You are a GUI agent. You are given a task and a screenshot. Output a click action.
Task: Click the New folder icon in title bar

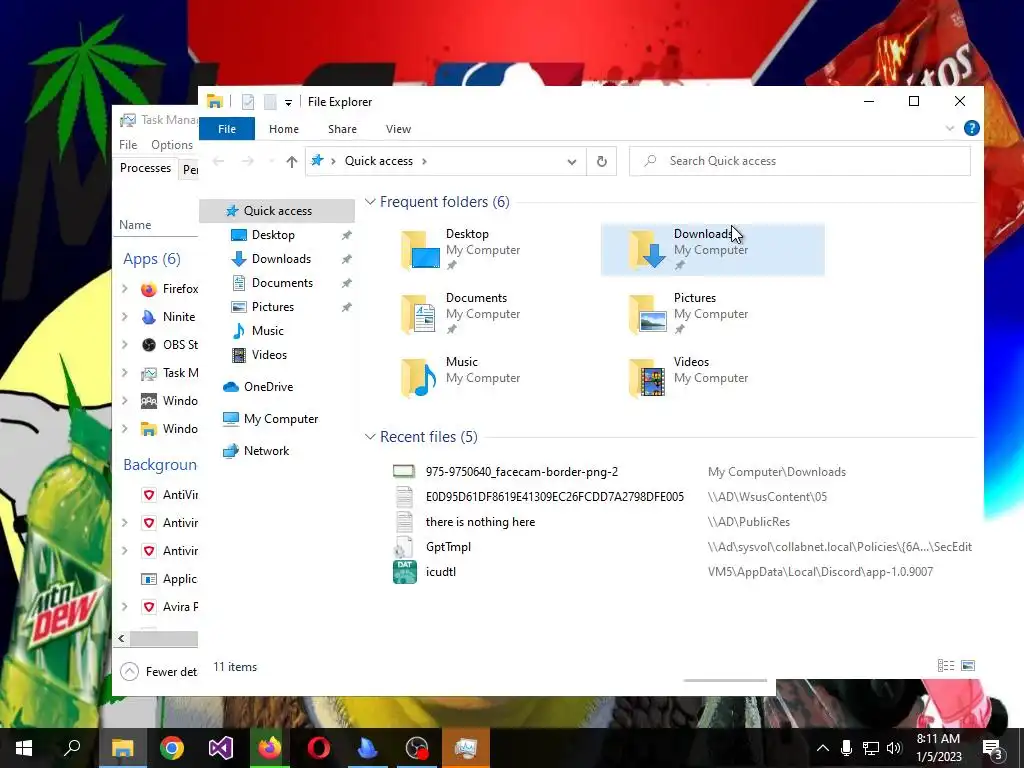coord(270,102)
